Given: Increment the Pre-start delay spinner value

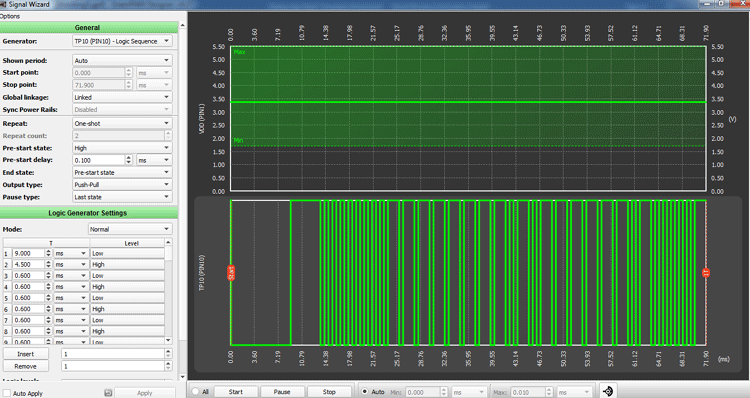Looking at the screenshot, I should (129, 157).
